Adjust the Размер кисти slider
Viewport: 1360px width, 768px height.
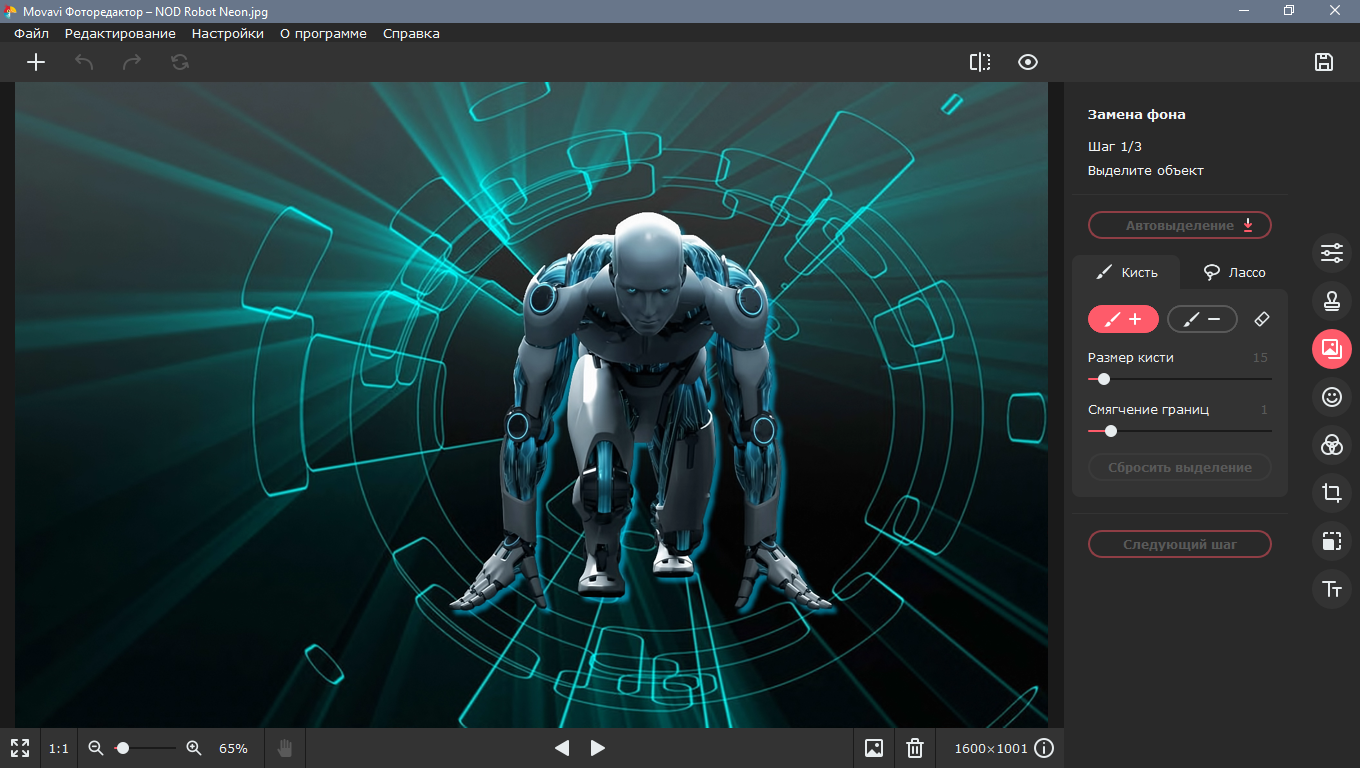pos(1103,379)
